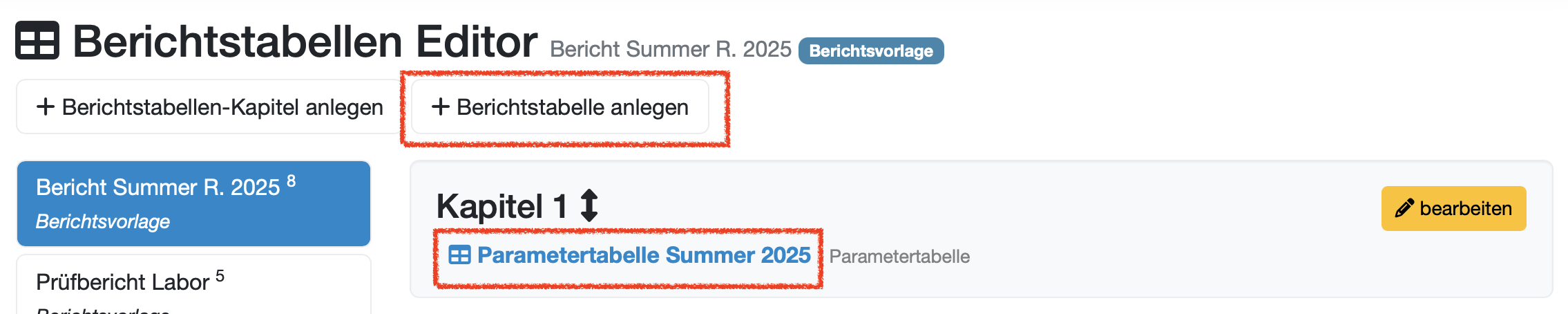Click the table icon before Parametertabelle Summer 2025

(x=459, y=255)
